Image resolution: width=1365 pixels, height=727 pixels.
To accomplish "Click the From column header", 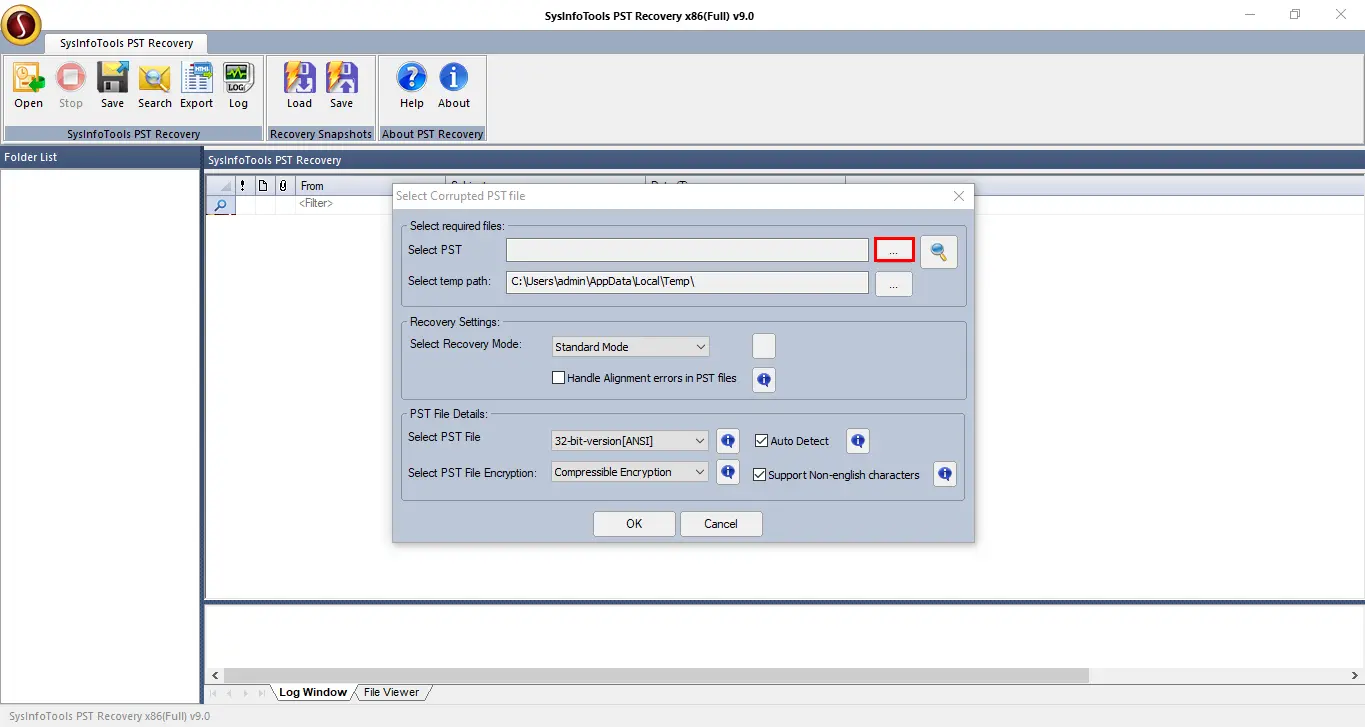I will tap(344, 186).
